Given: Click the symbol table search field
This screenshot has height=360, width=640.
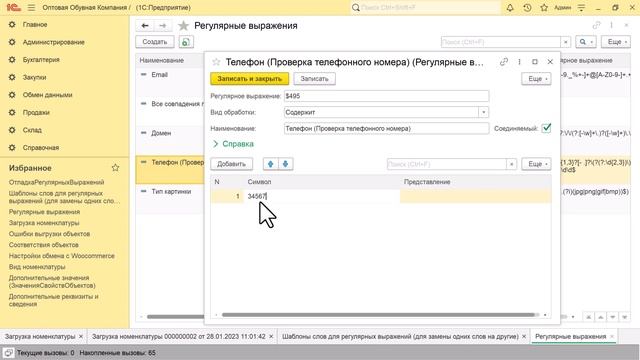Looking at the screenshot, I should (447, 164).
